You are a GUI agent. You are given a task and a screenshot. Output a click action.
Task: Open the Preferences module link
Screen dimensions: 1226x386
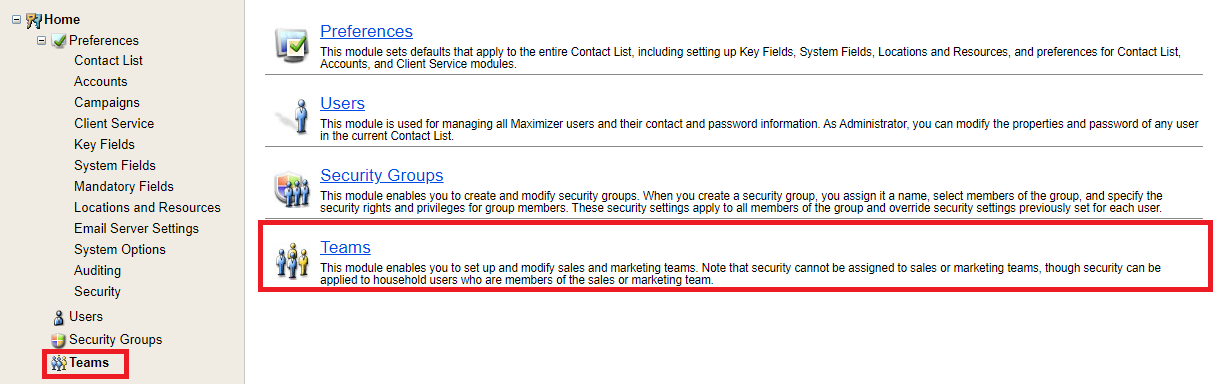click(366, 31)
